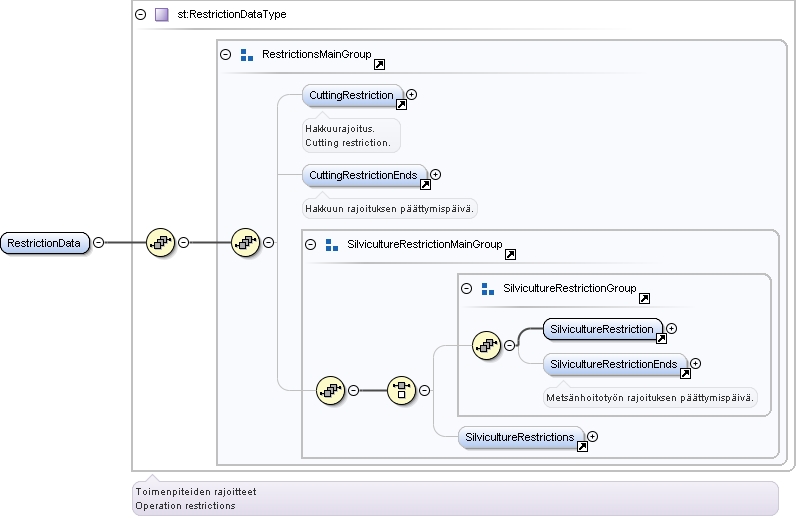Expand the CuttingRestrictionEnds element

[x=436, y=174]
